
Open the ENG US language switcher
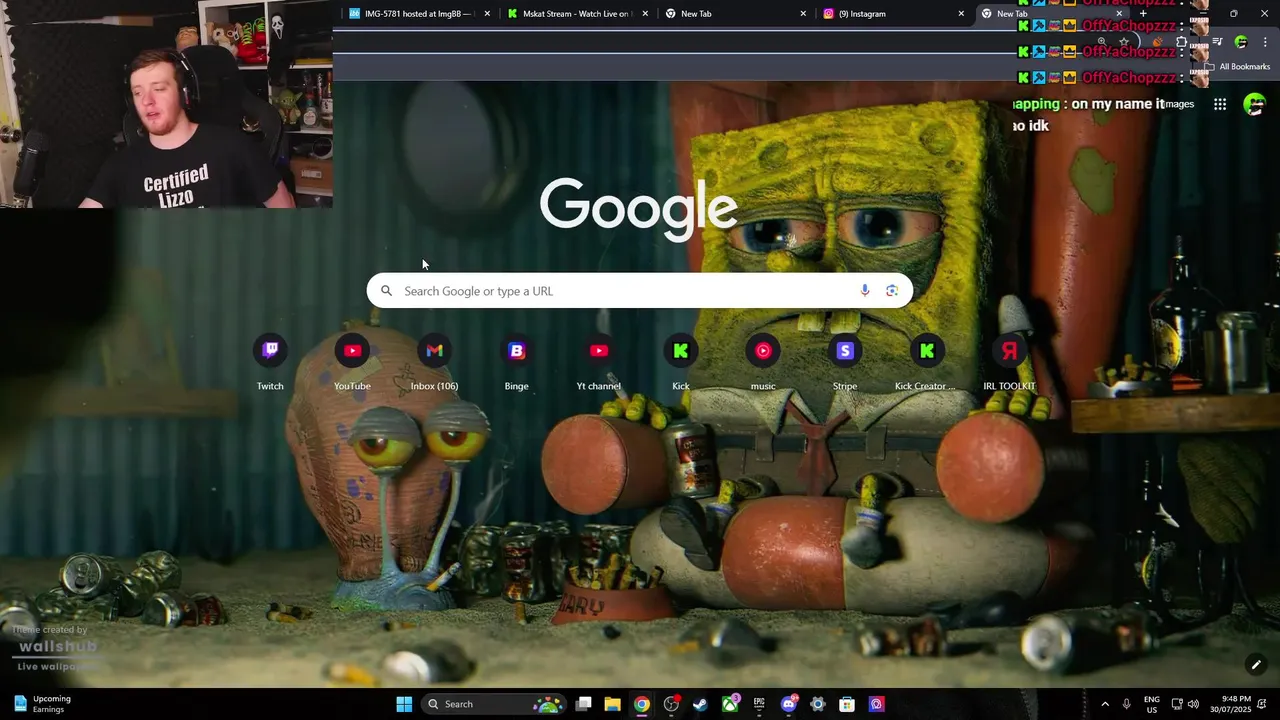click(1152, 704)
